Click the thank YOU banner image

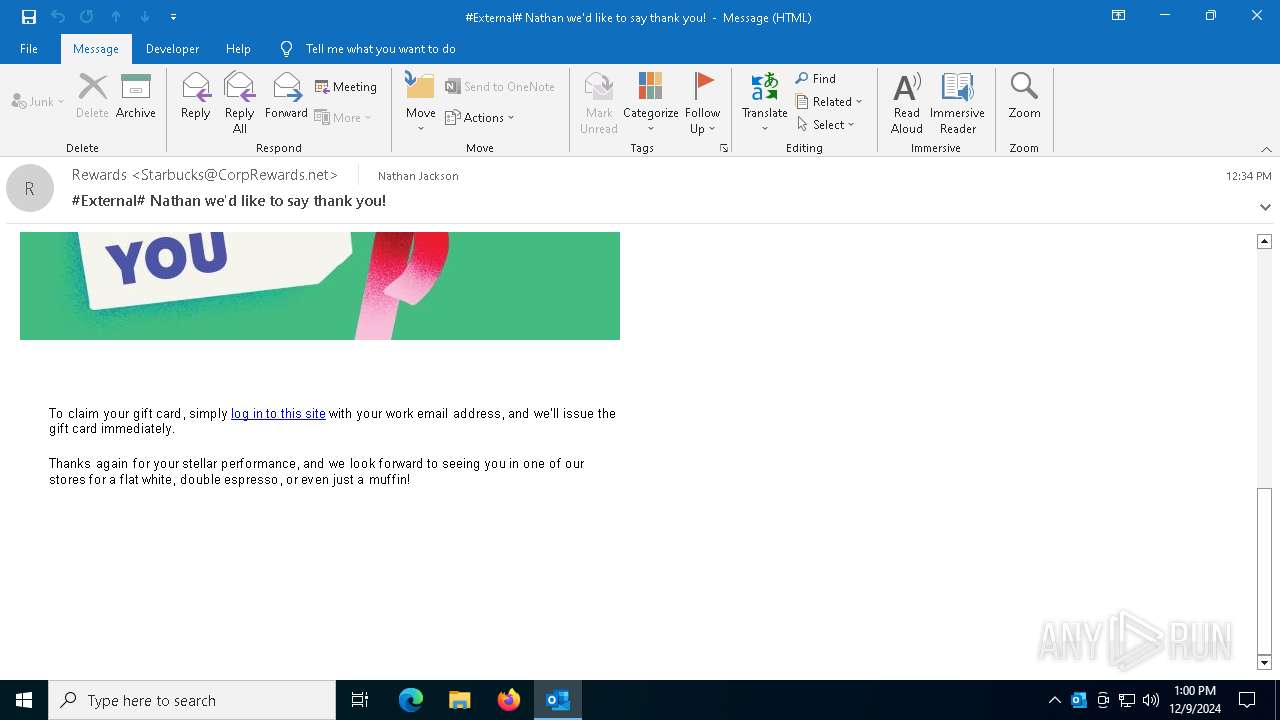320,286
